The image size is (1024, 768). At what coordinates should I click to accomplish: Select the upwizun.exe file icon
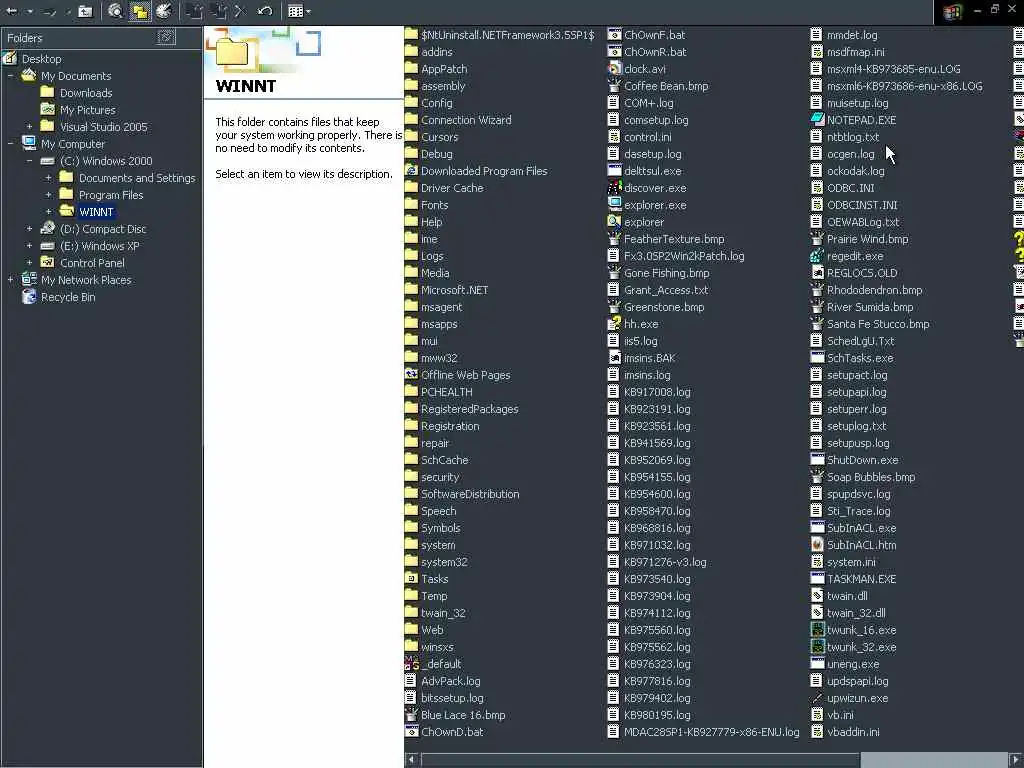pos(817,697)
